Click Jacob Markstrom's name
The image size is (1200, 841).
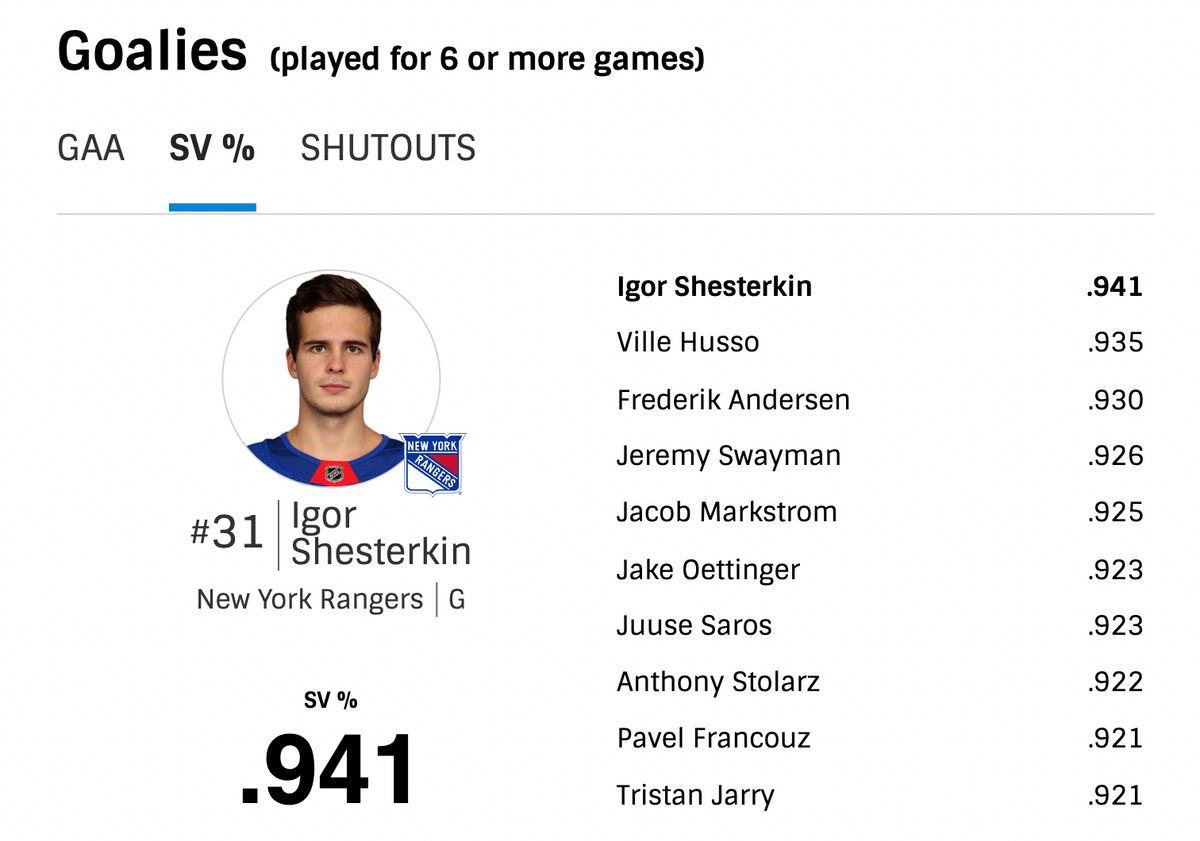[727, 512]
